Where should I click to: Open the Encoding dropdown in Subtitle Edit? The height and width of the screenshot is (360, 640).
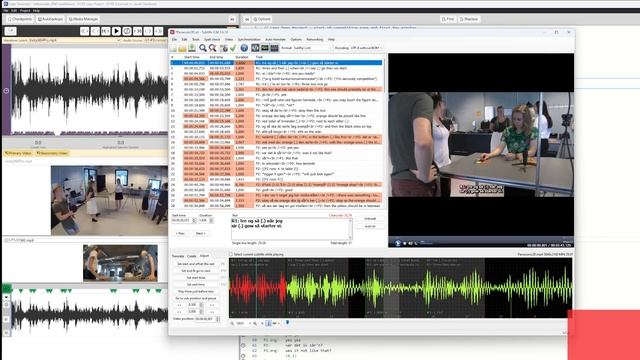(367, 48)
